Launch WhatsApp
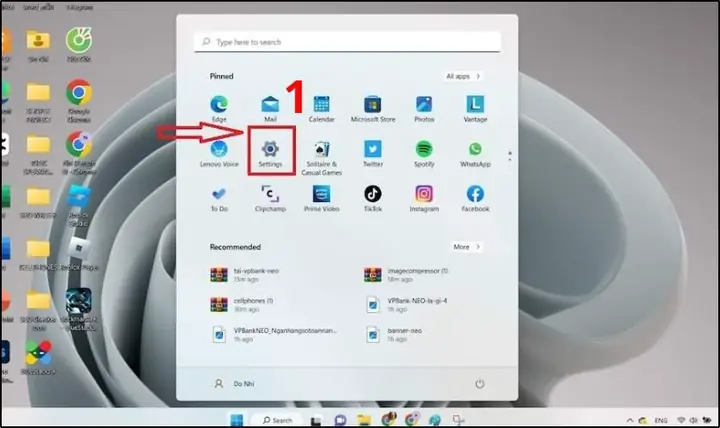Viewport: 720px width, 428px height. click(475, 154)
